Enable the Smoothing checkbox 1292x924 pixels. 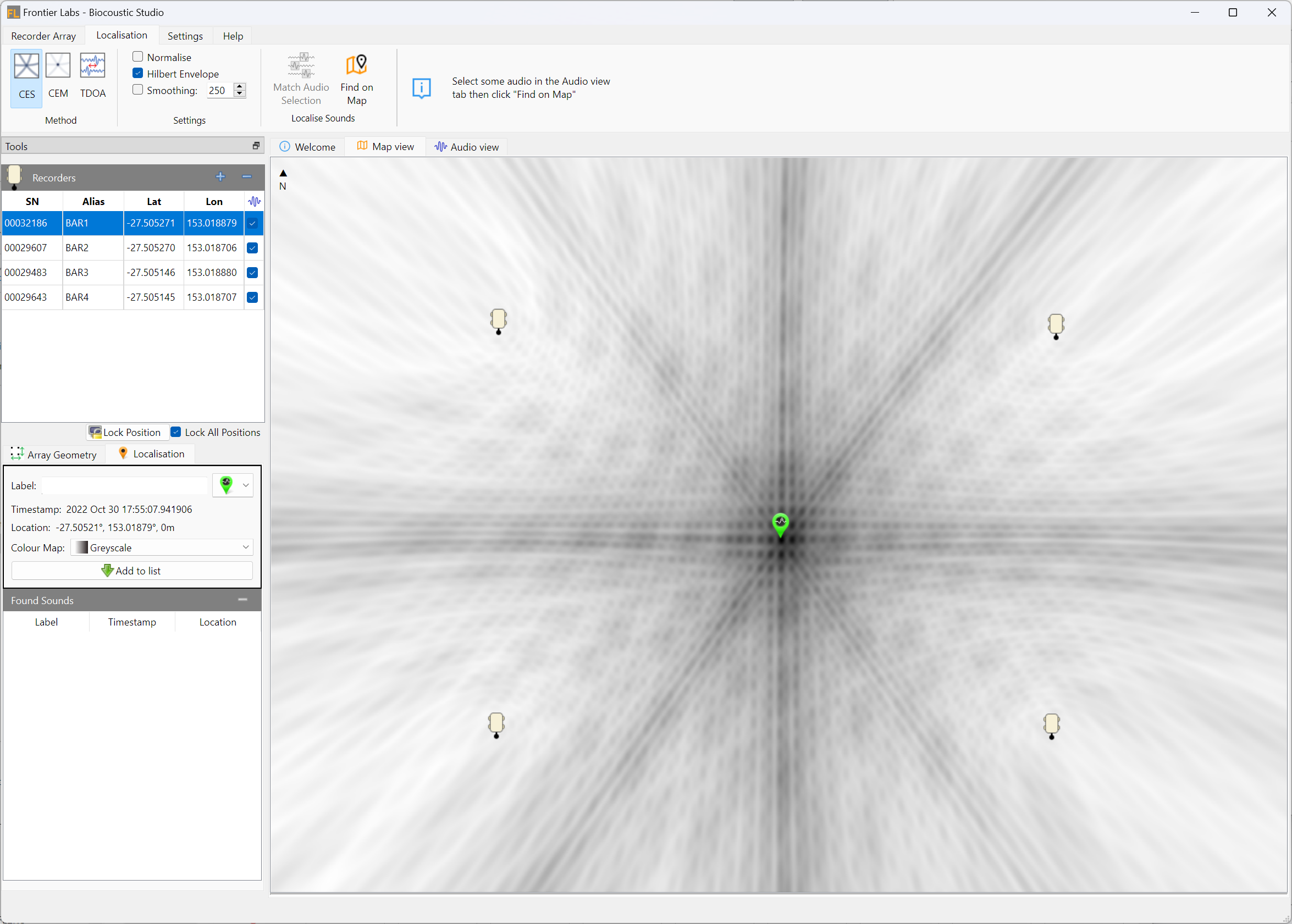coord(137,90)
